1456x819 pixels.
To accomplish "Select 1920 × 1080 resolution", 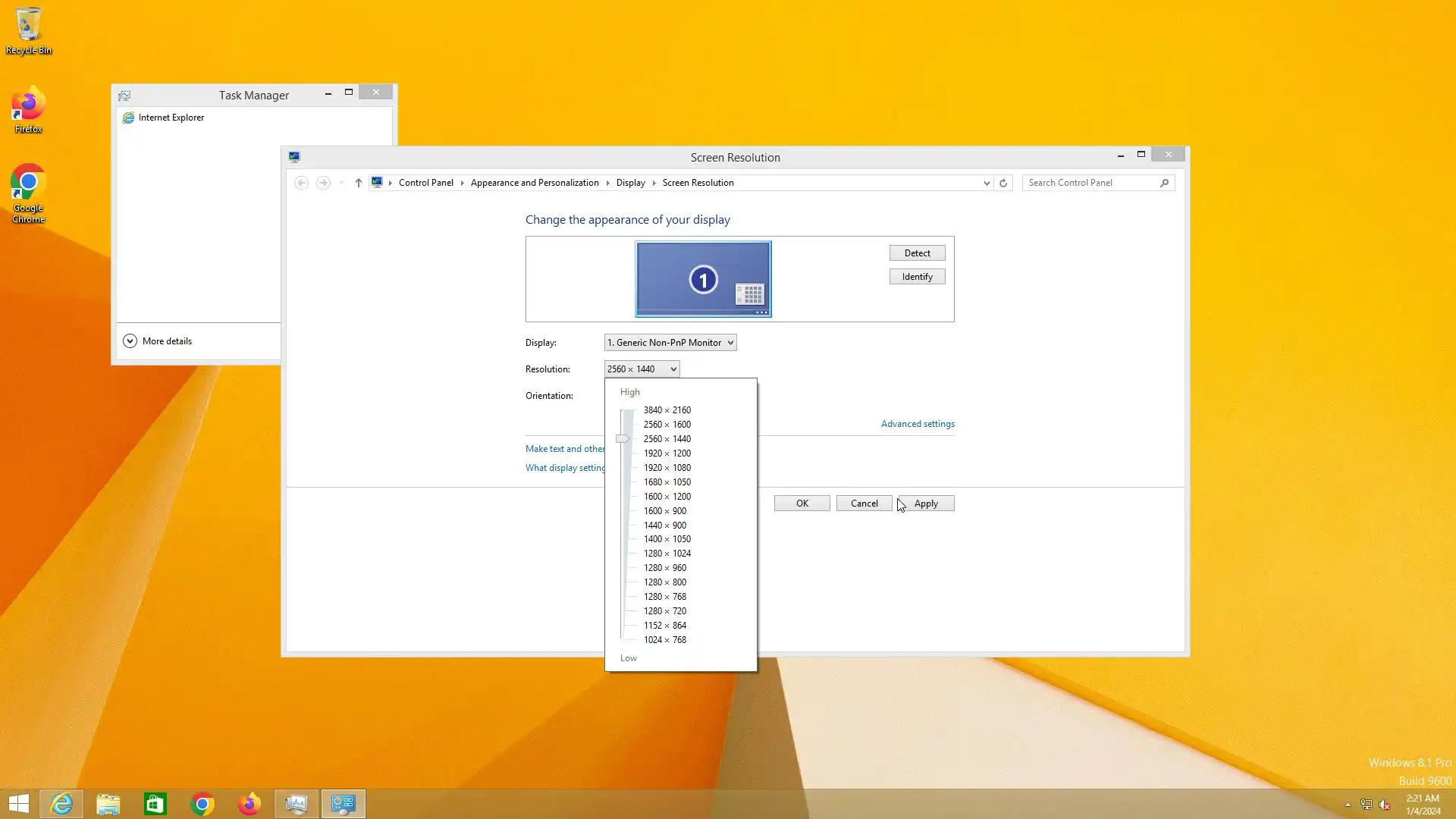I will point(667,468).
